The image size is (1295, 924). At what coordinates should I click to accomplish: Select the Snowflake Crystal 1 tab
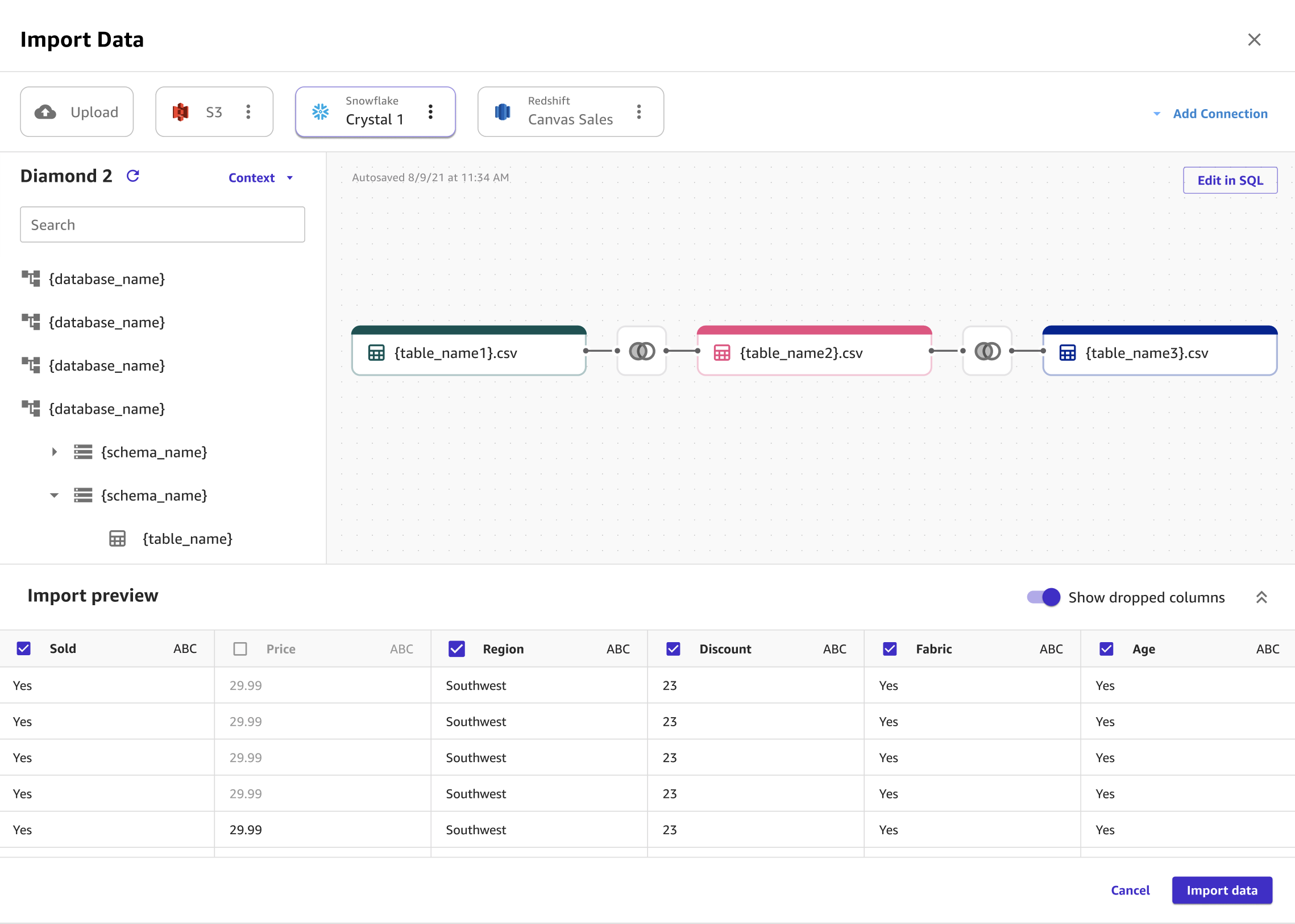[375, 111]
